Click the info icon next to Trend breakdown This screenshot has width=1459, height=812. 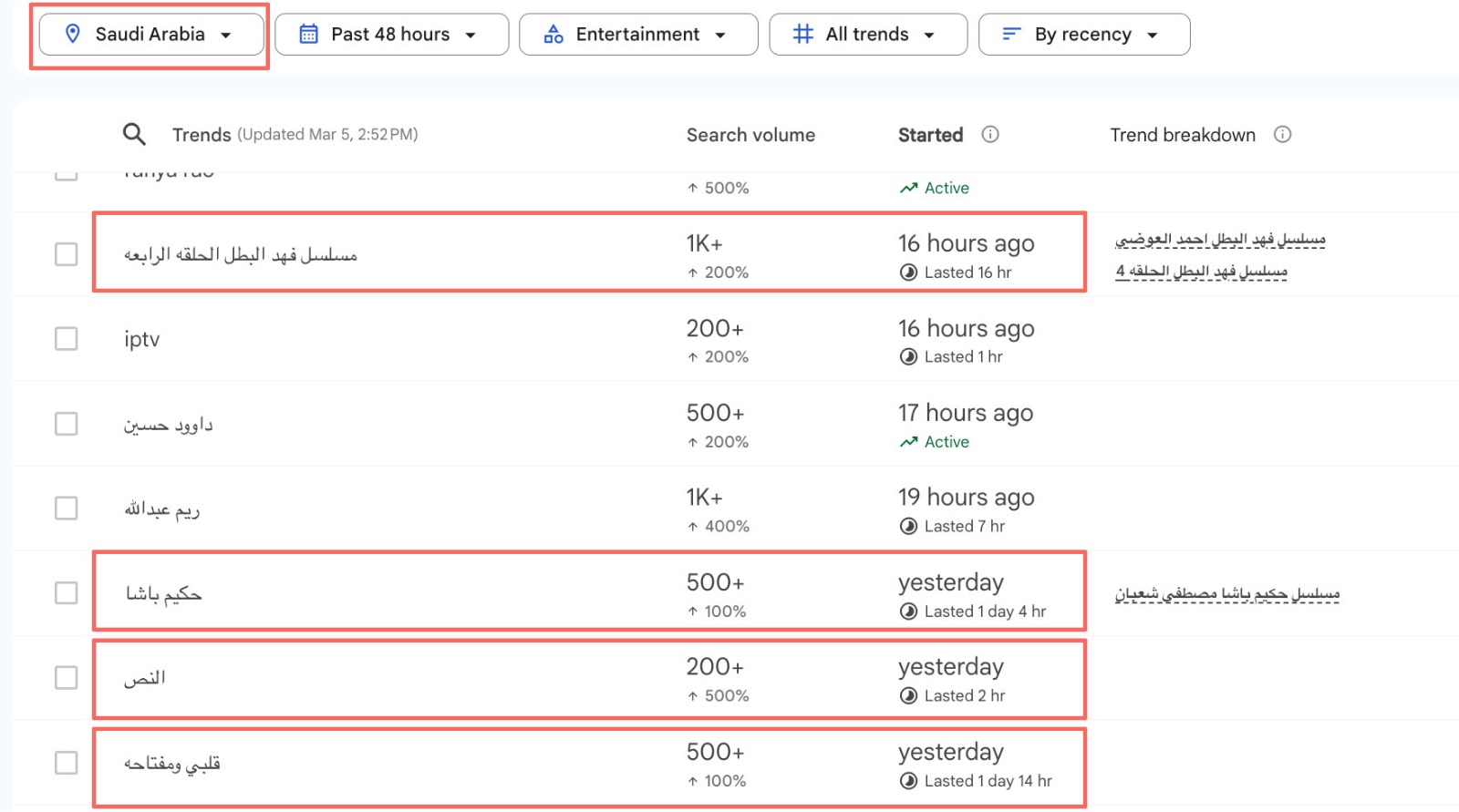1283,135
